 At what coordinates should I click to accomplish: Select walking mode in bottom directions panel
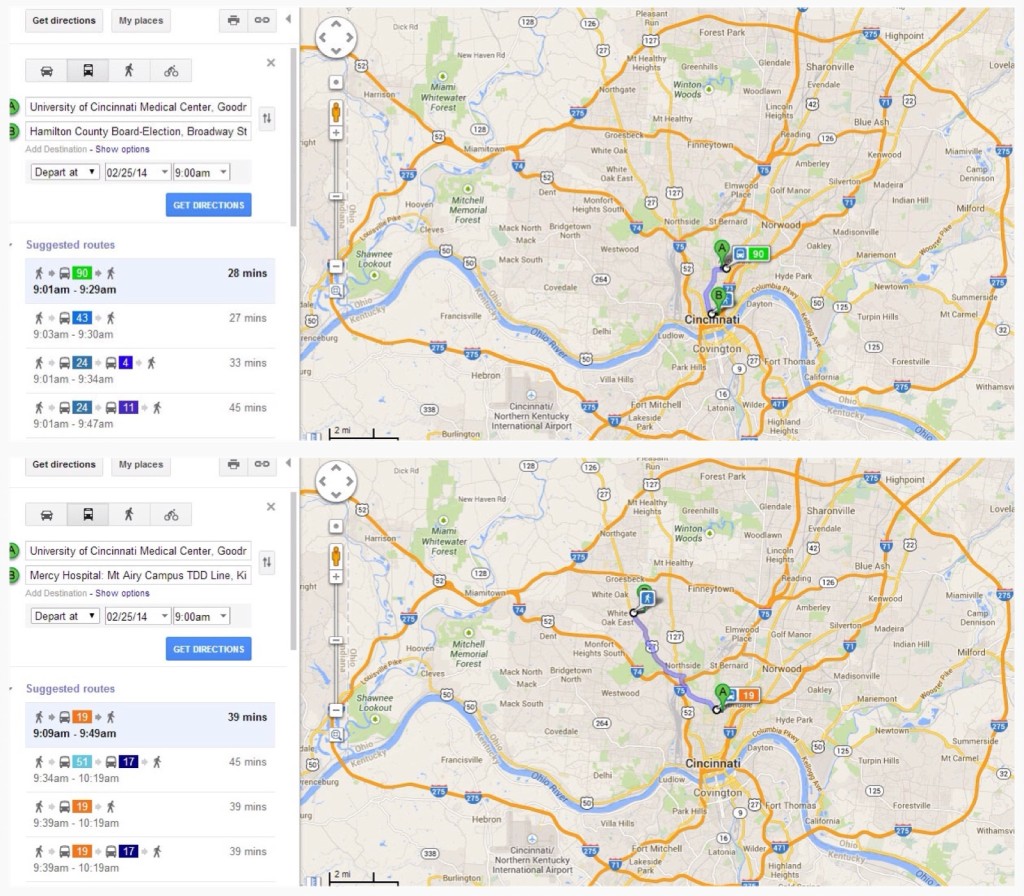coord(129,515)
